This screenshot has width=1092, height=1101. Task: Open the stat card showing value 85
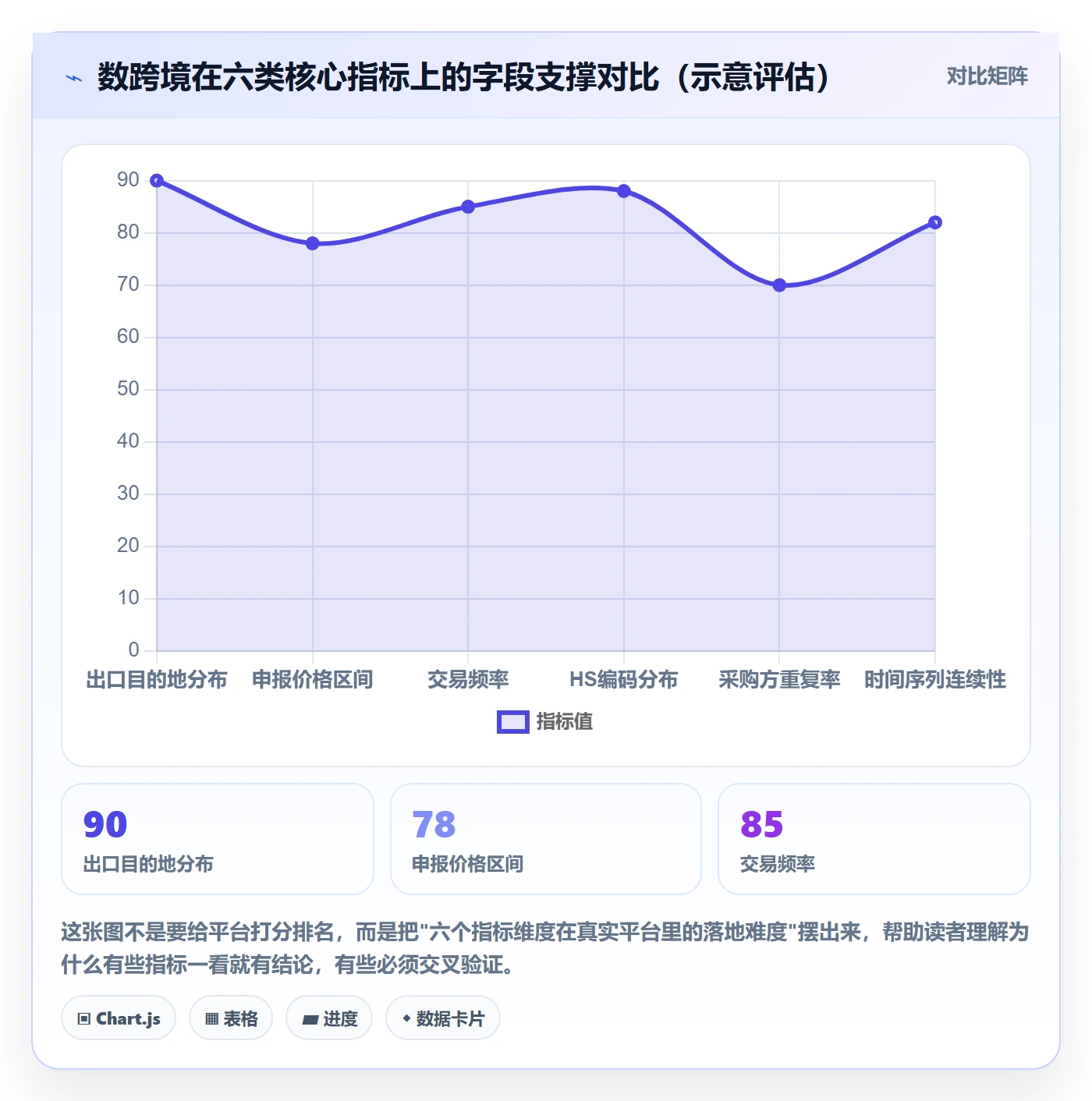tap(874, 839)
